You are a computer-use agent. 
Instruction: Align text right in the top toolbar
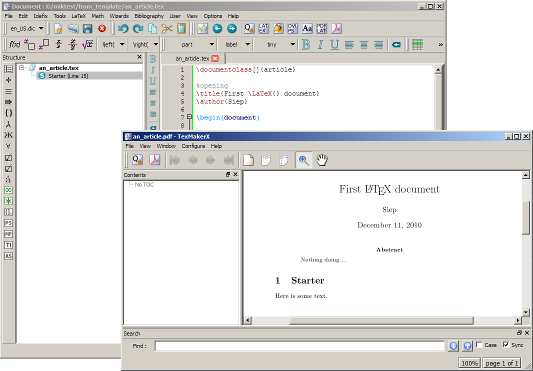[378, 45]
